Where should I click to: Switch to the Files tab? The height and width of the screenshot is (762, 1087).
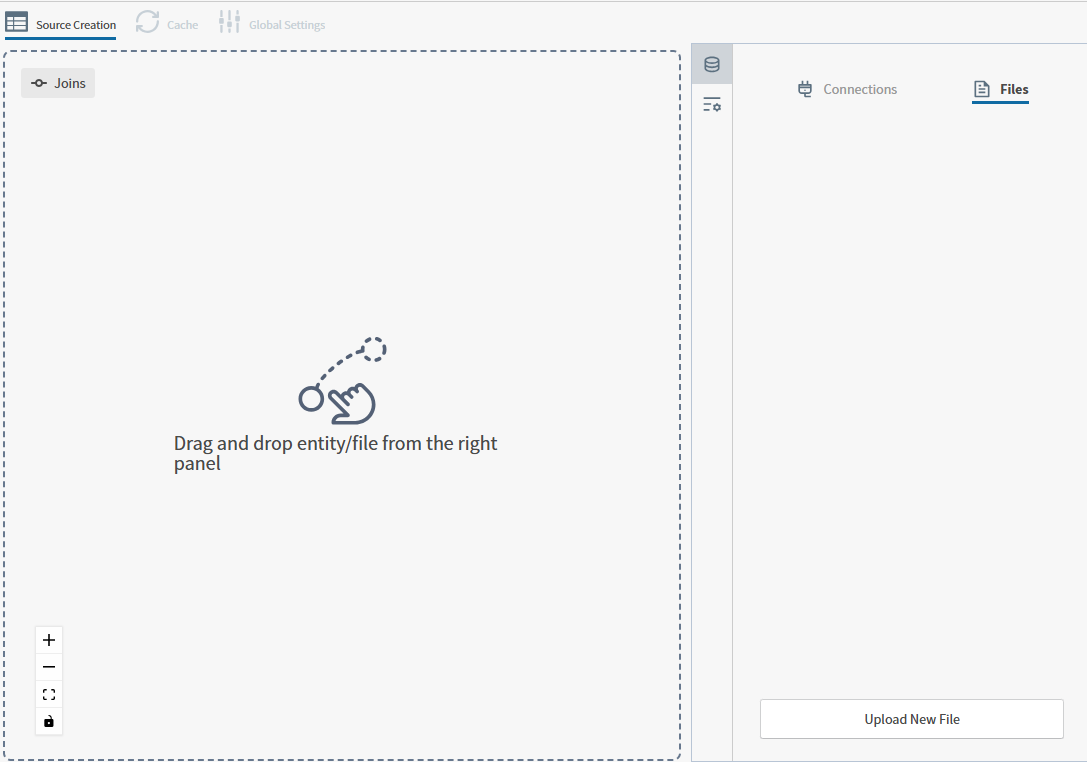click(x=1000, y=89)
